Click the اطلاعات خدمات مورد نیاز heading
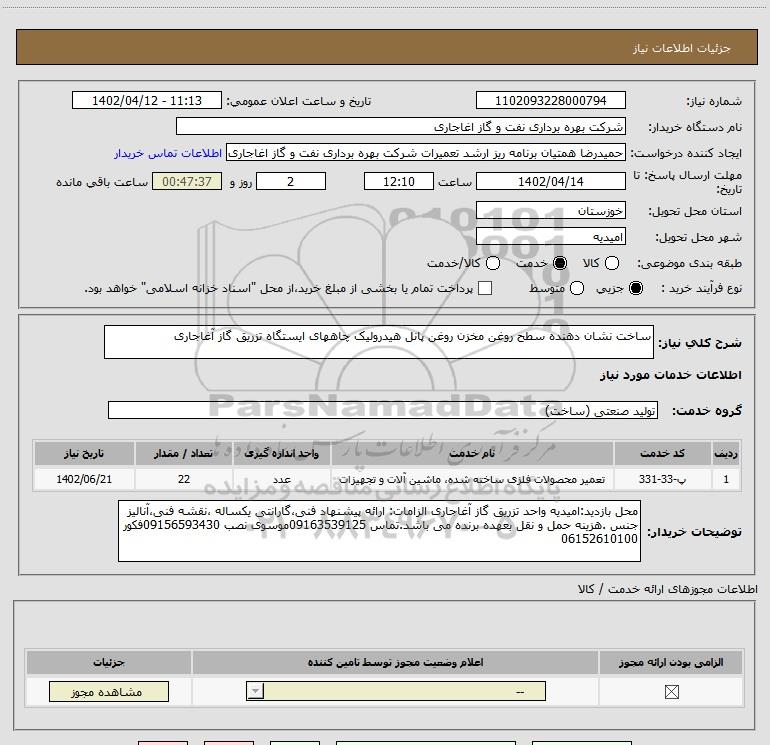 pyautogui.click(x=670, y=375)
